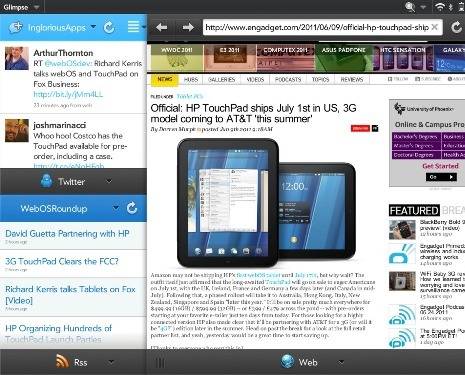Open the PODCASTS tab on Engadget
This screenshot has height=375, width=465.
click(x=288, y=80)
